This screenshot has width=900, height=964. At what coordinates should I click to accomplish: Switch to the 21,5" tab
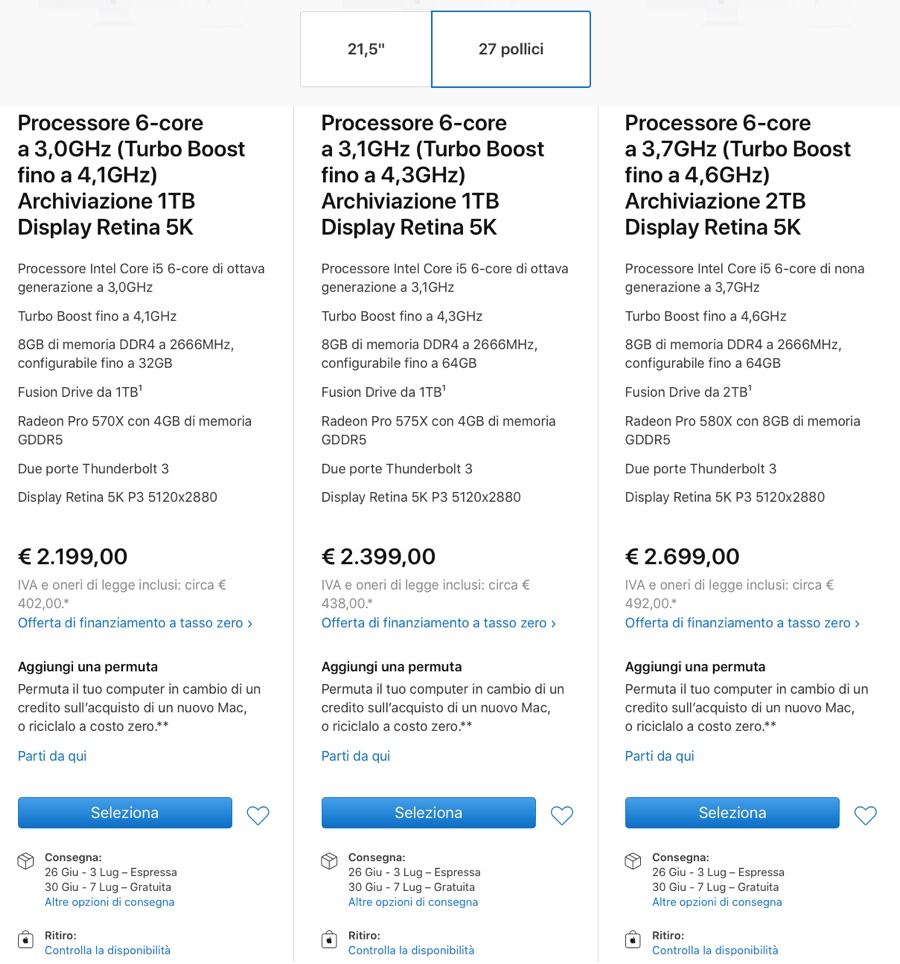364,48
